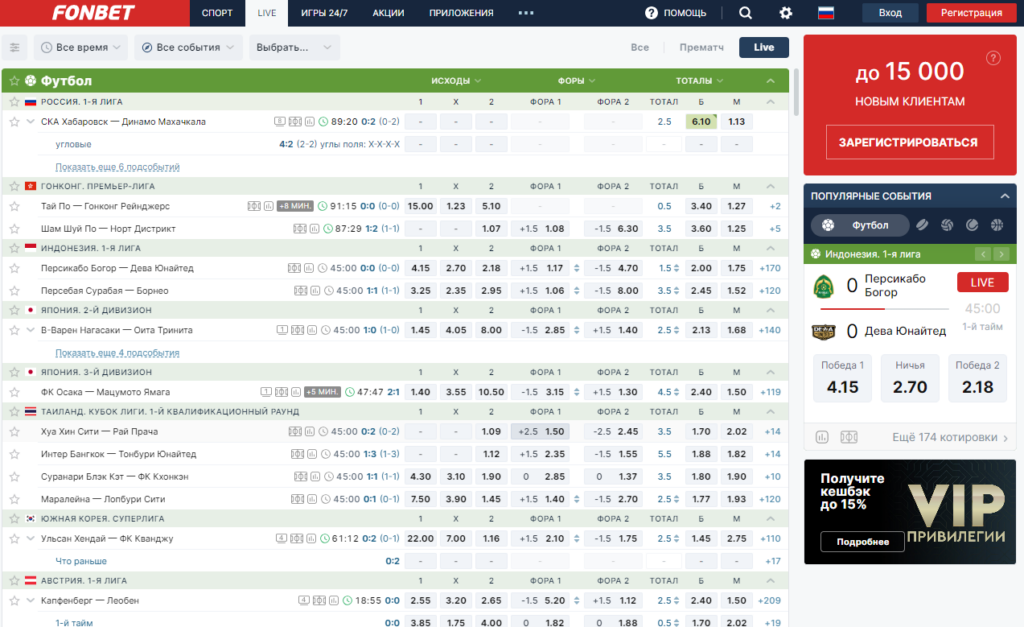
Task: Click ЗАРЕГИСТРИРОВАТЬСЯ on bonus banner
Action: pos(910,142)
